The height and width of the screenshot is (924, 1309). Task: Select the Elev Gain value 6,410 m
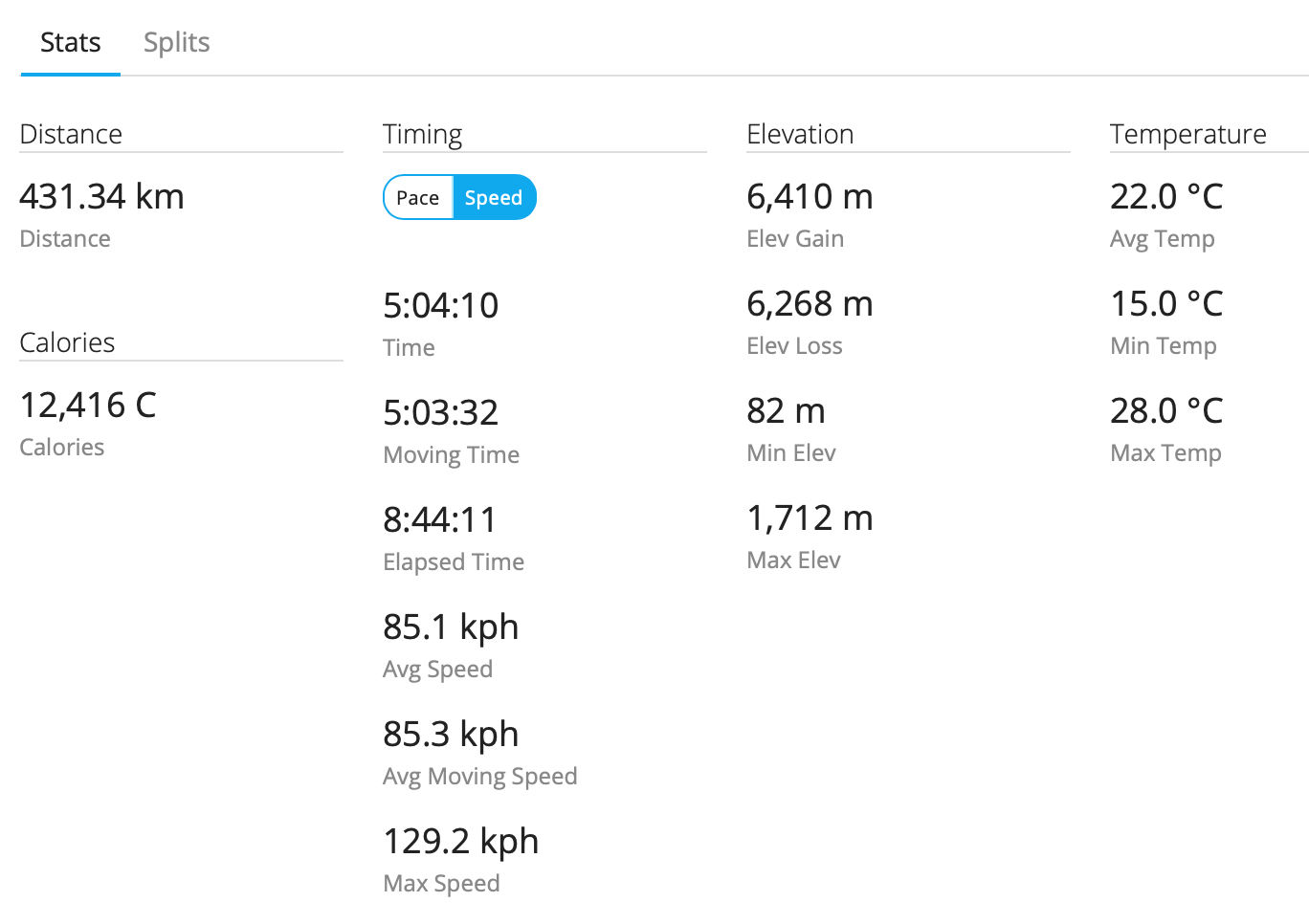(x=810, y=197)
